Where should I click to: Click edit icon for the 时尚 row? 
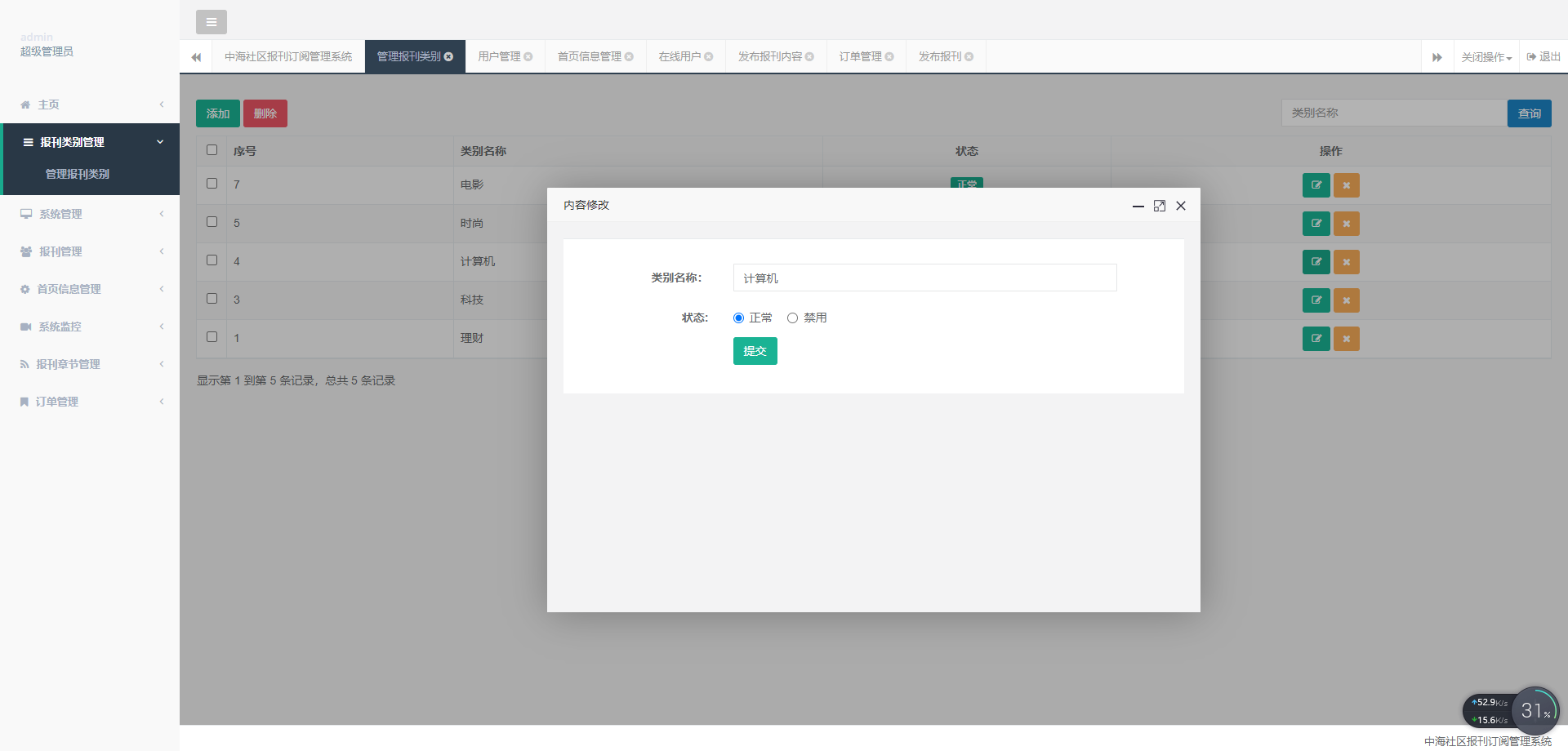click(x=1316, y=224)
